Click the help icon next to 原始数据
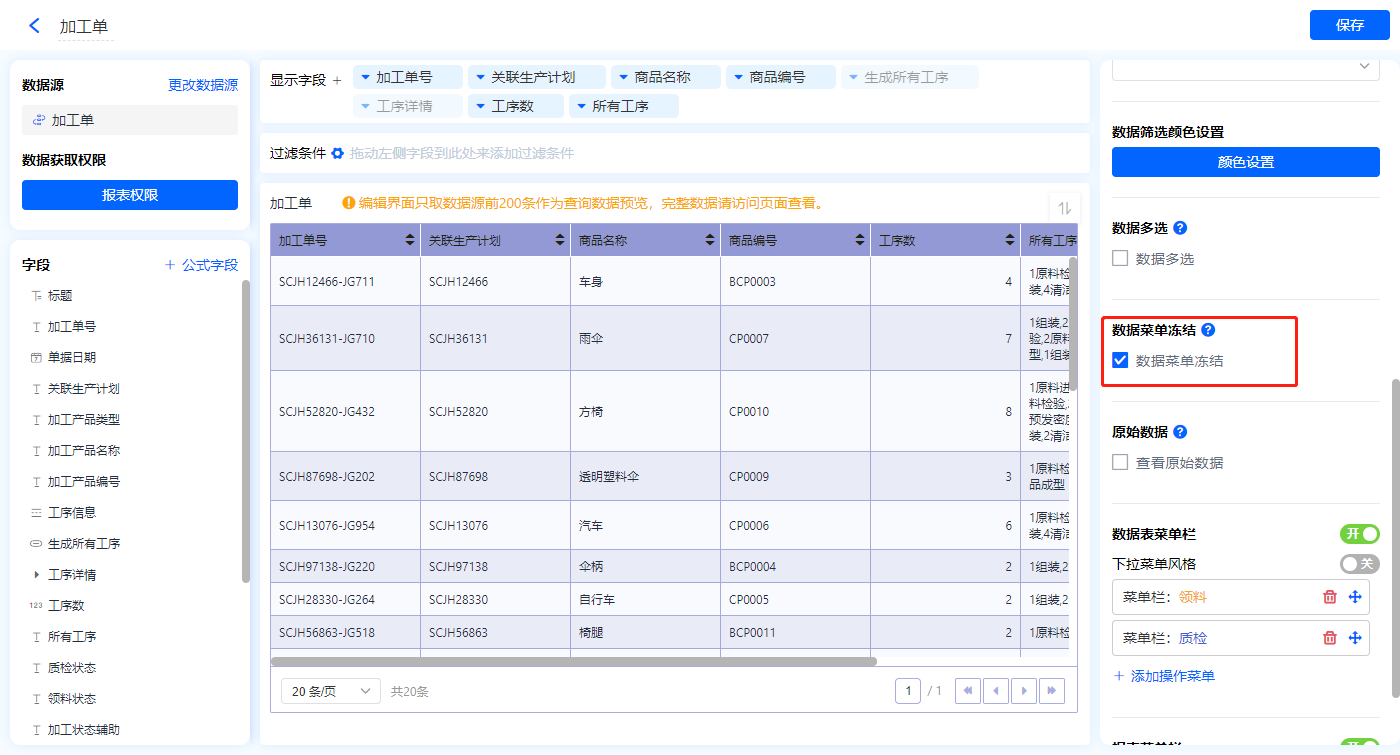 (1180, 432)
